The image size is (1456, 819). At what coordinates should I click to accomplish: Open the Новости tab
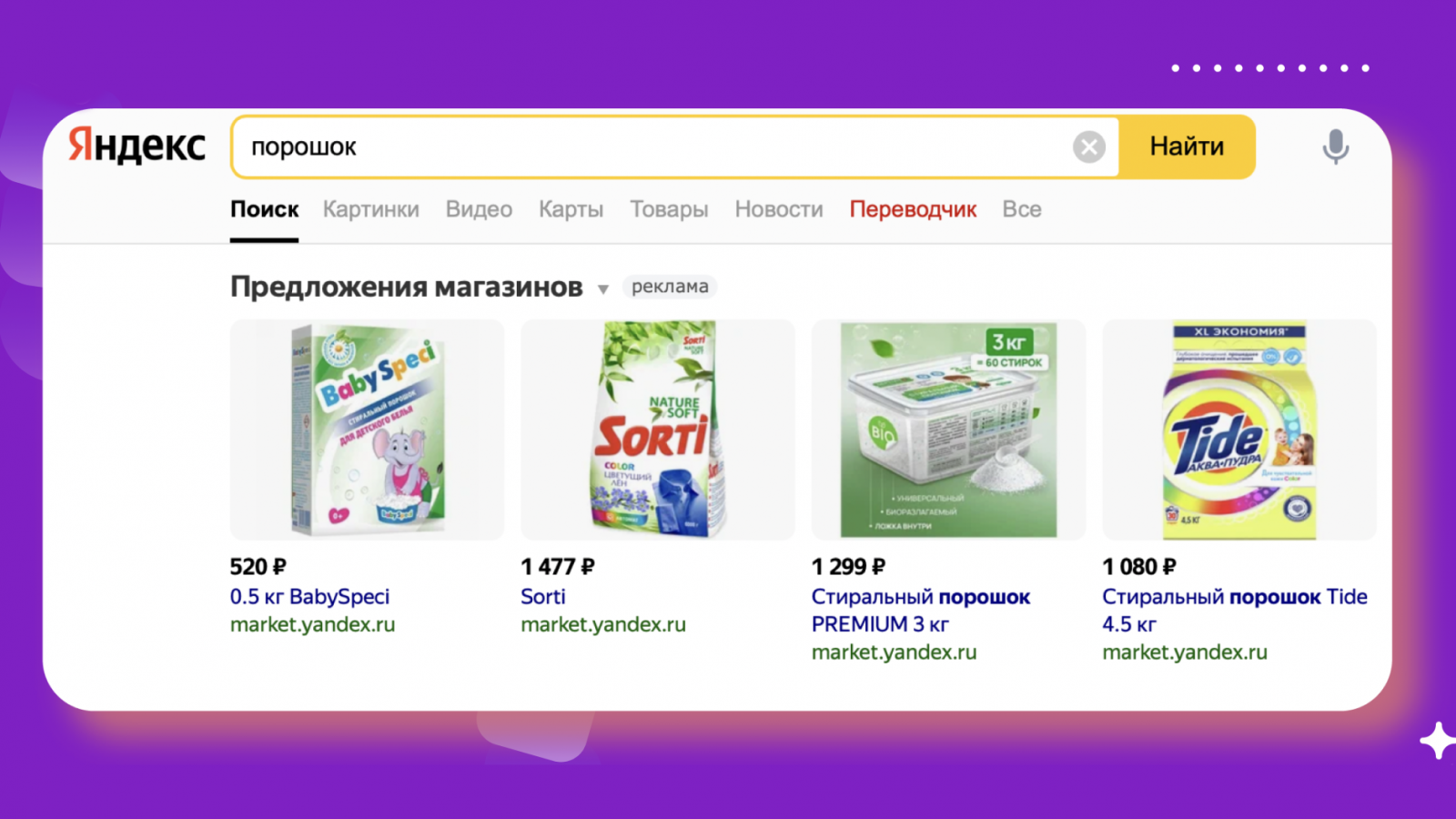(x=779, y=209)
